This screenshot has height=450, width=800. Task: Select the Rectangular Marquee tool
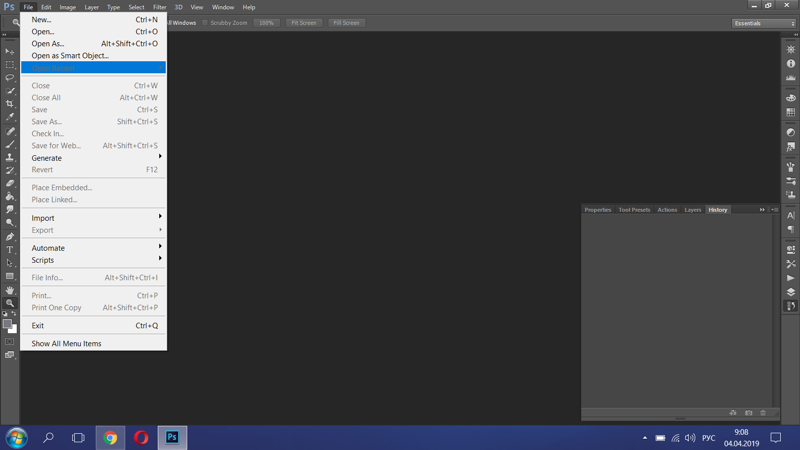[x=10, y=65]
